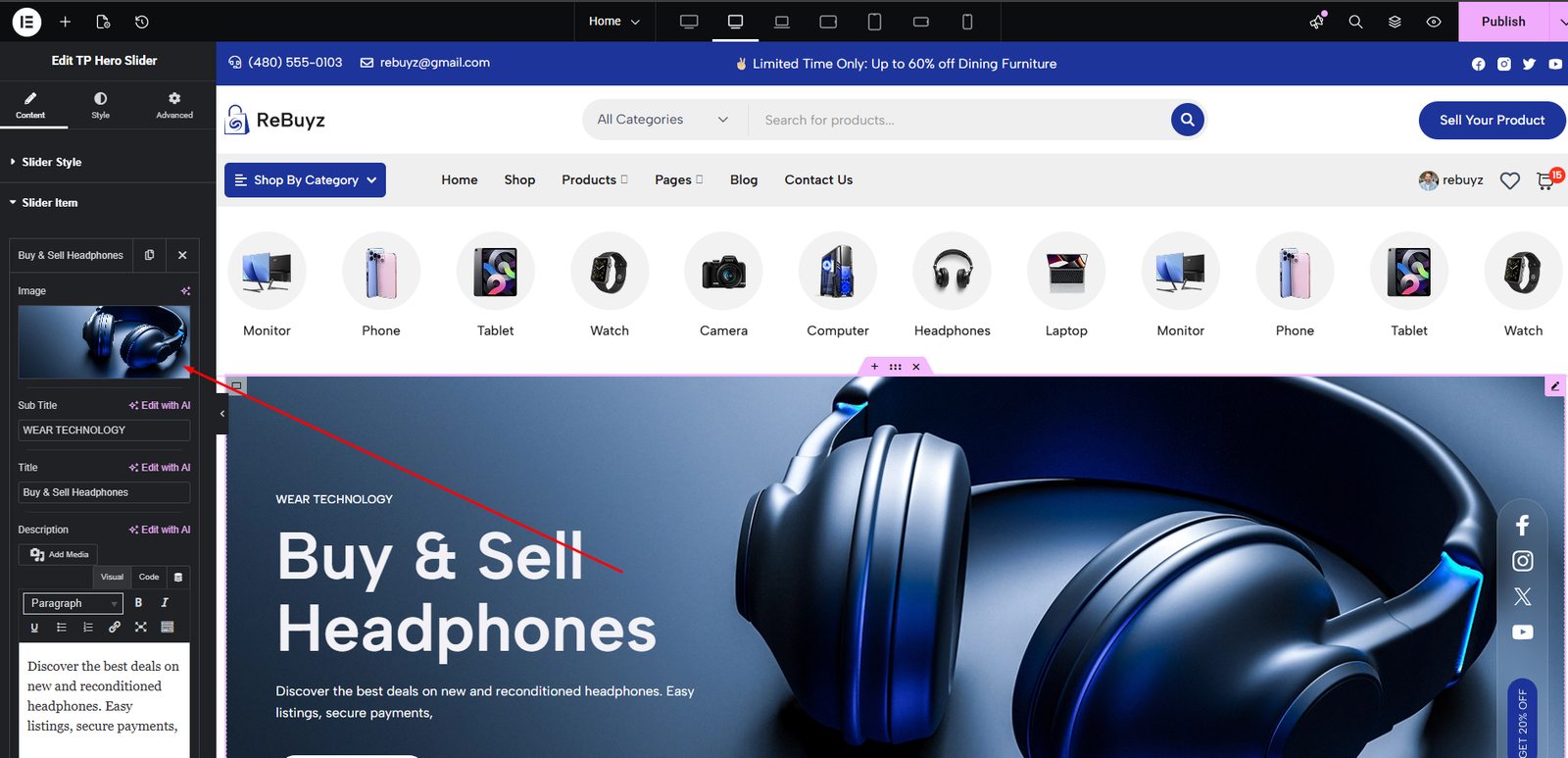Click the pencil edit icon on slider widget
1568x758 pixels.
[x=1555, y=386]
